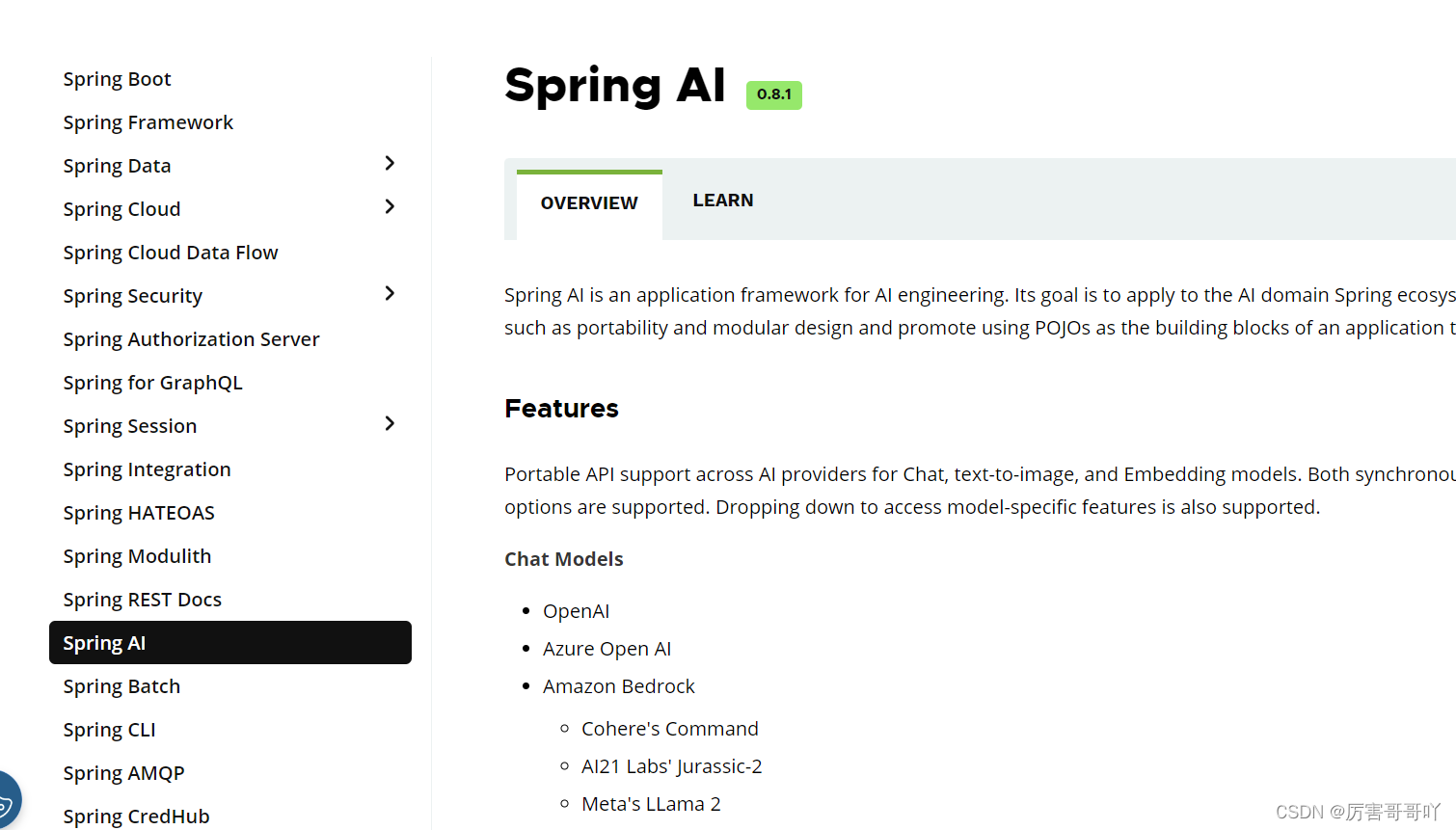Open Spring Authorization Server page
1456x830 pixels.
(x=191, y=339)
